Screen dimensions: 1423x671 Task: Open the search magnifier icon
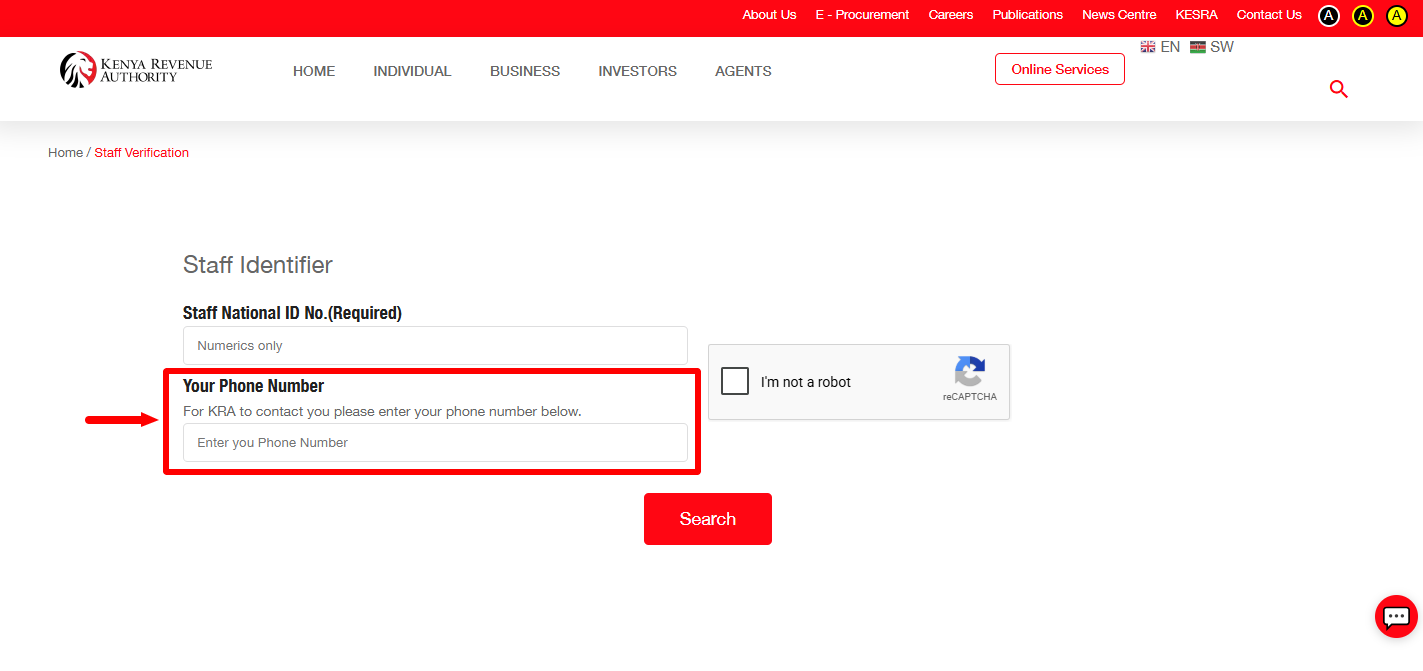click(1339, 89)
